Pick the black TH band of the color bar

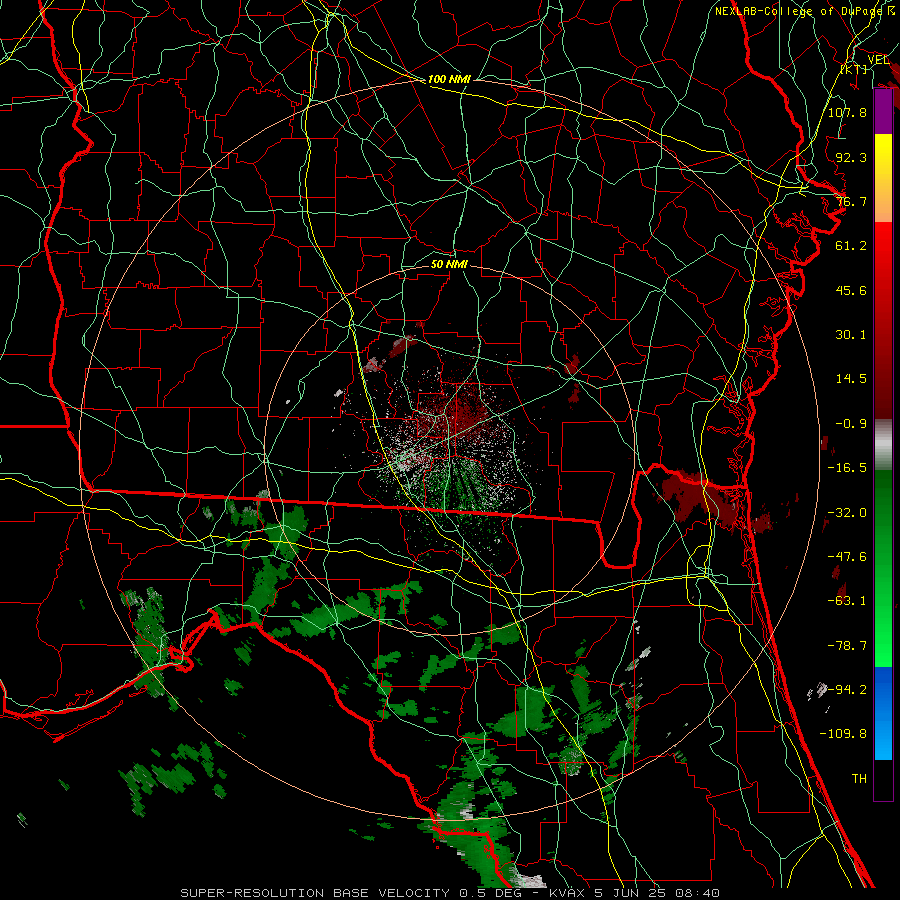pyautogui.click(x=883, y=780)
